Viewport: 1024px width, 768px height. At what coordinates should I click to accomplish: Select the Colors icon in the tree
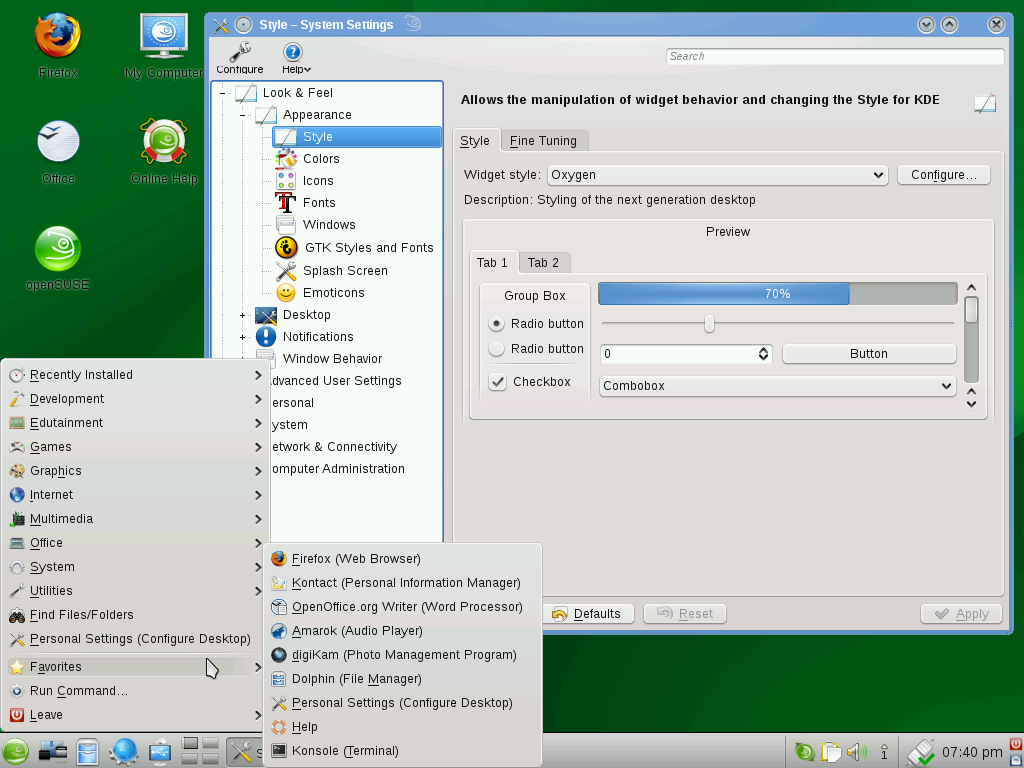[x=286, y=159]
